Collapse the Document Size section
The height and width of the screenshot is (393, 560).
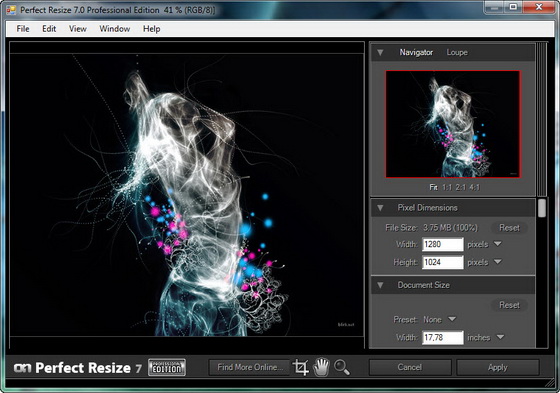point(380,285)
